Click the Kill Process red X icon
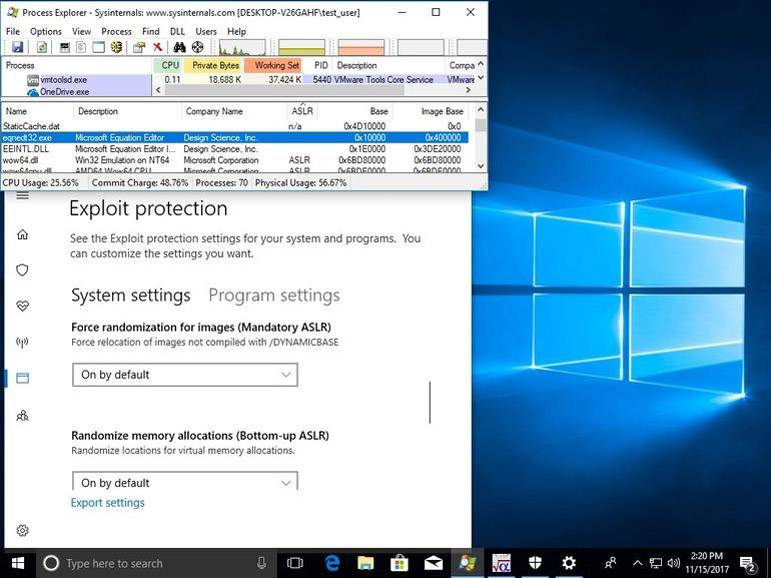 pos(157,47)
